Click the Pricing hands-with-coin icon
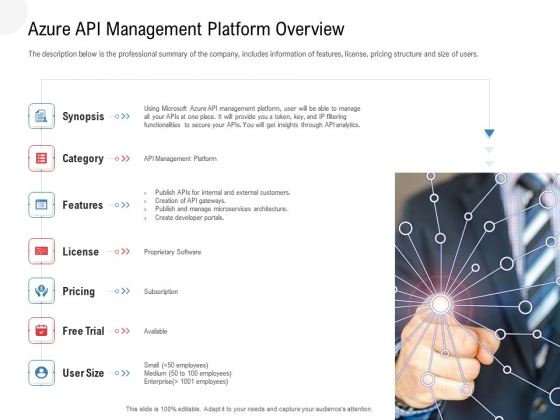The width and height of the screenshot is (560, 420). 41,291
